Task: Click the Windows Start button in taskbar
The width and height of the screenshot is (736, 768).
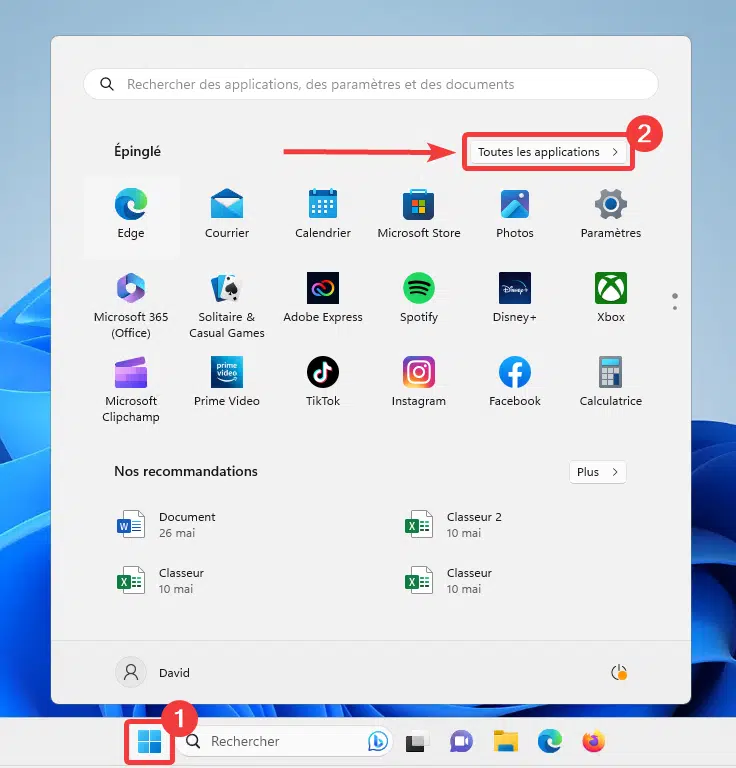Action: [149, 741]
